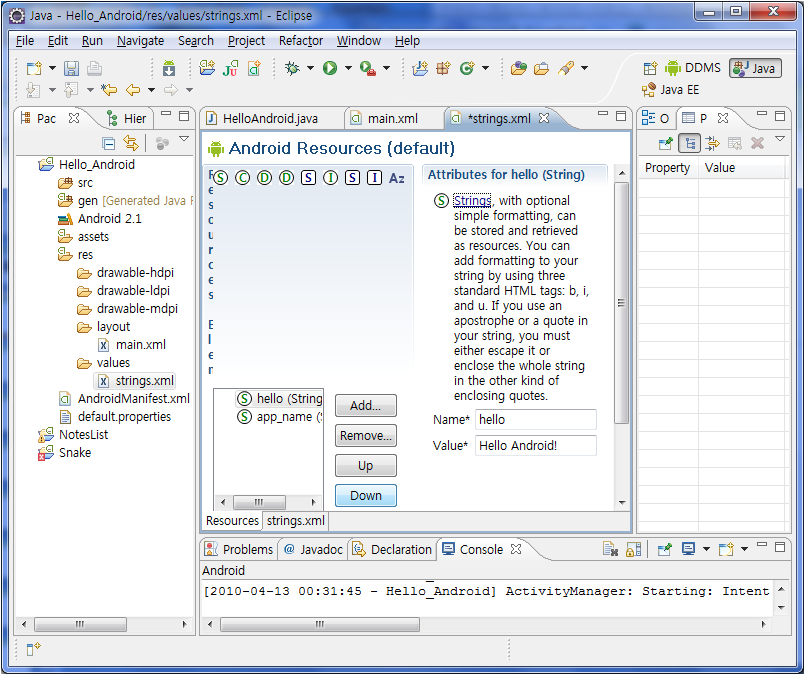Click the green Run icon
The image size is (805, 675).
point(330,68)
